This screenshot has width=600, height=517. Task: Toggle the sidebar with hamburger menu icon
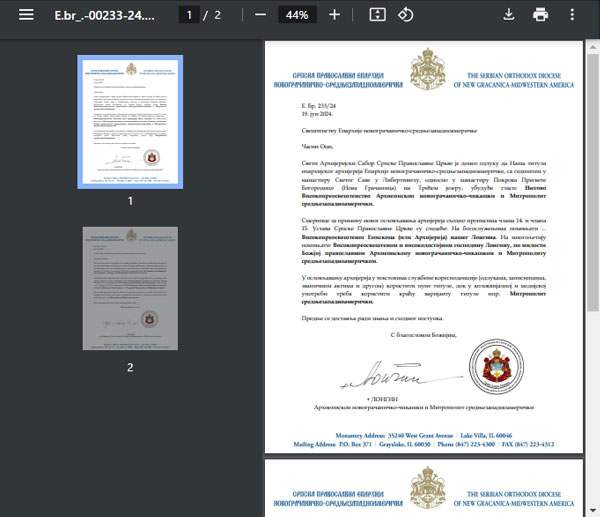[x=26, y=15]
